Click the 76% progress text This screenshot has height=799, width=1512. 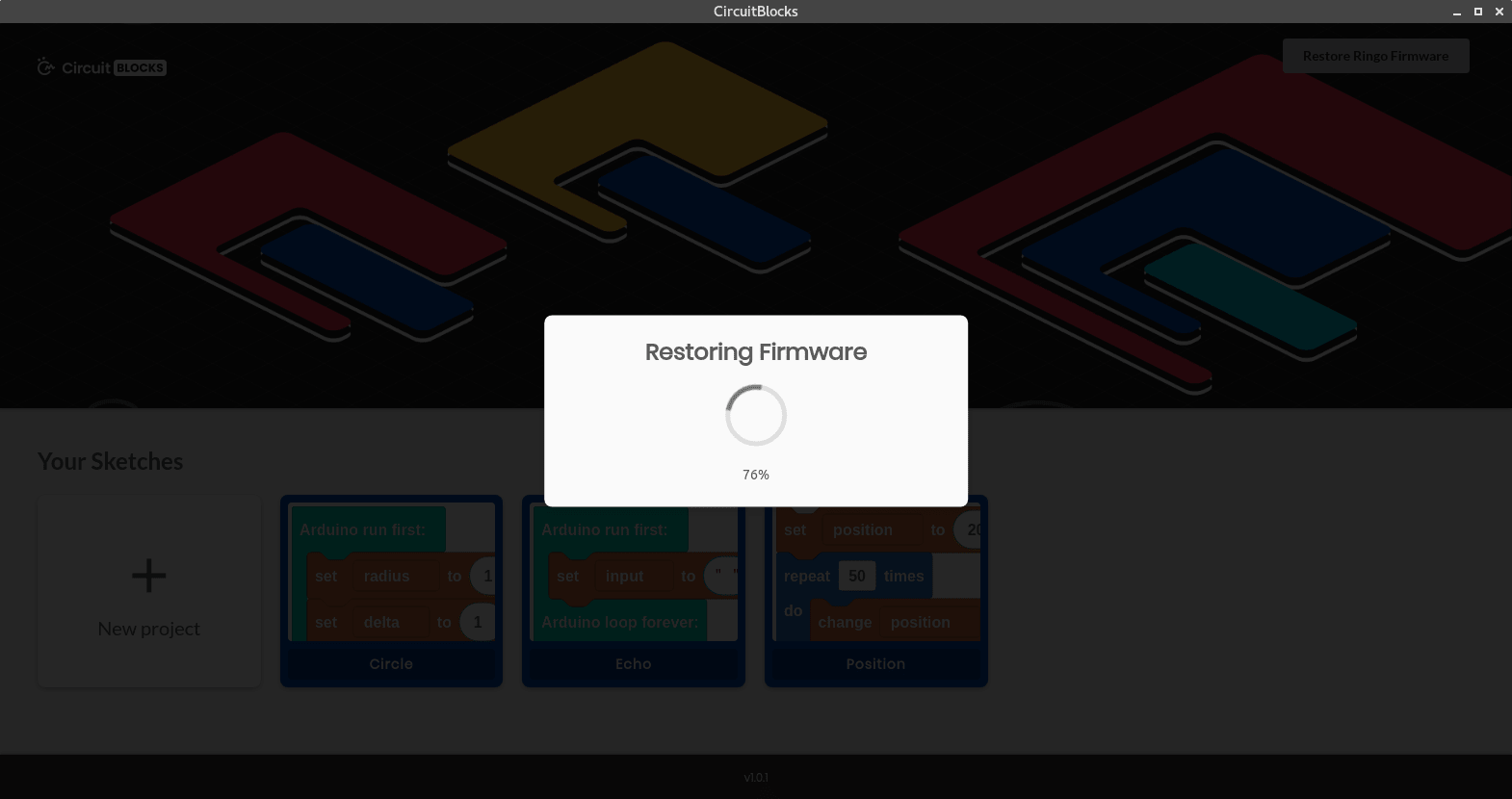click(756, 475)
